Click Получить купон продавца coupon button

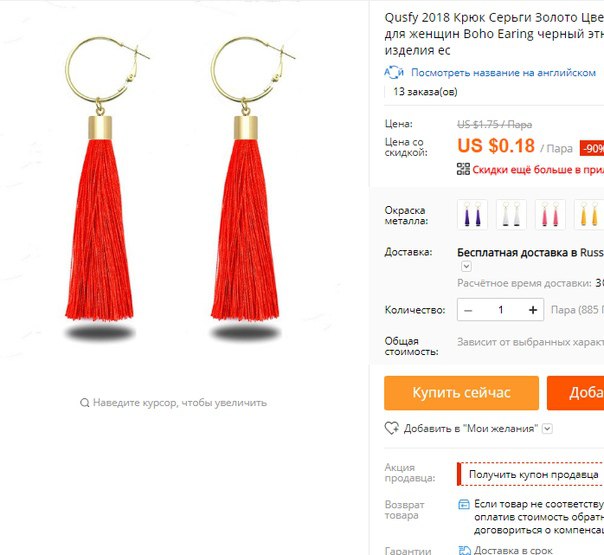pyautogui.click(x=530, y=474)
